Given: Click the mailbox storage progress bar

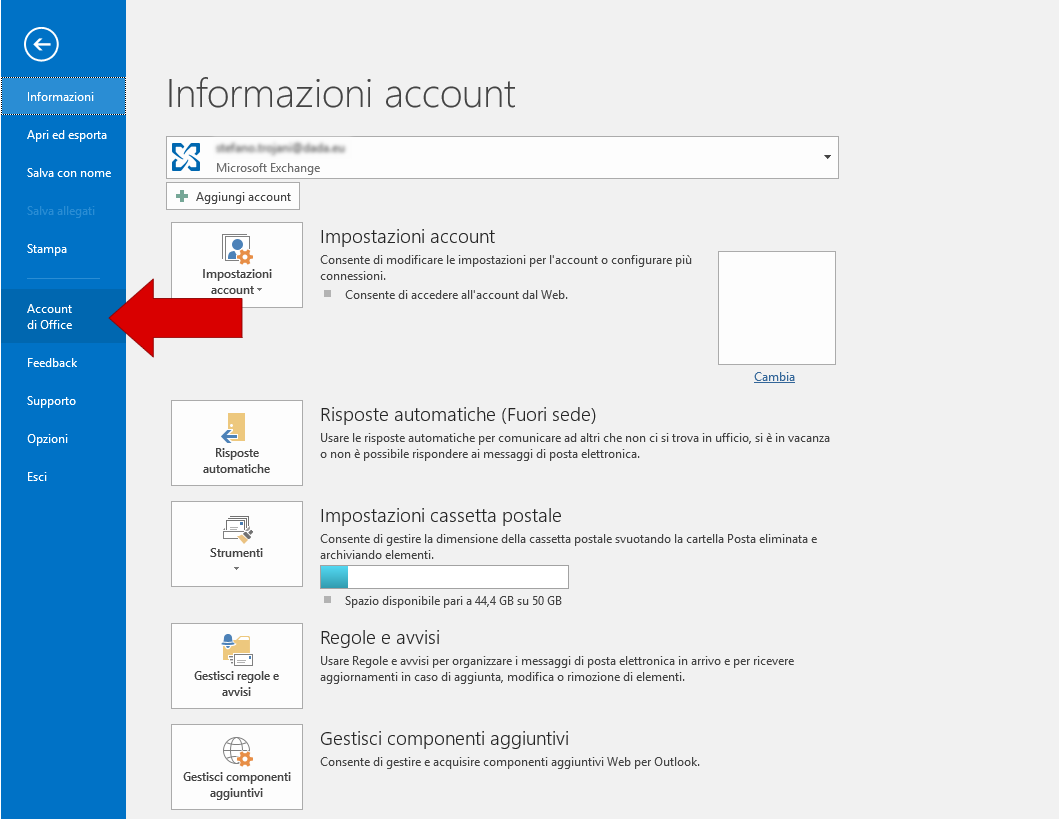Looking at the screenshot, I should (444, 577).
